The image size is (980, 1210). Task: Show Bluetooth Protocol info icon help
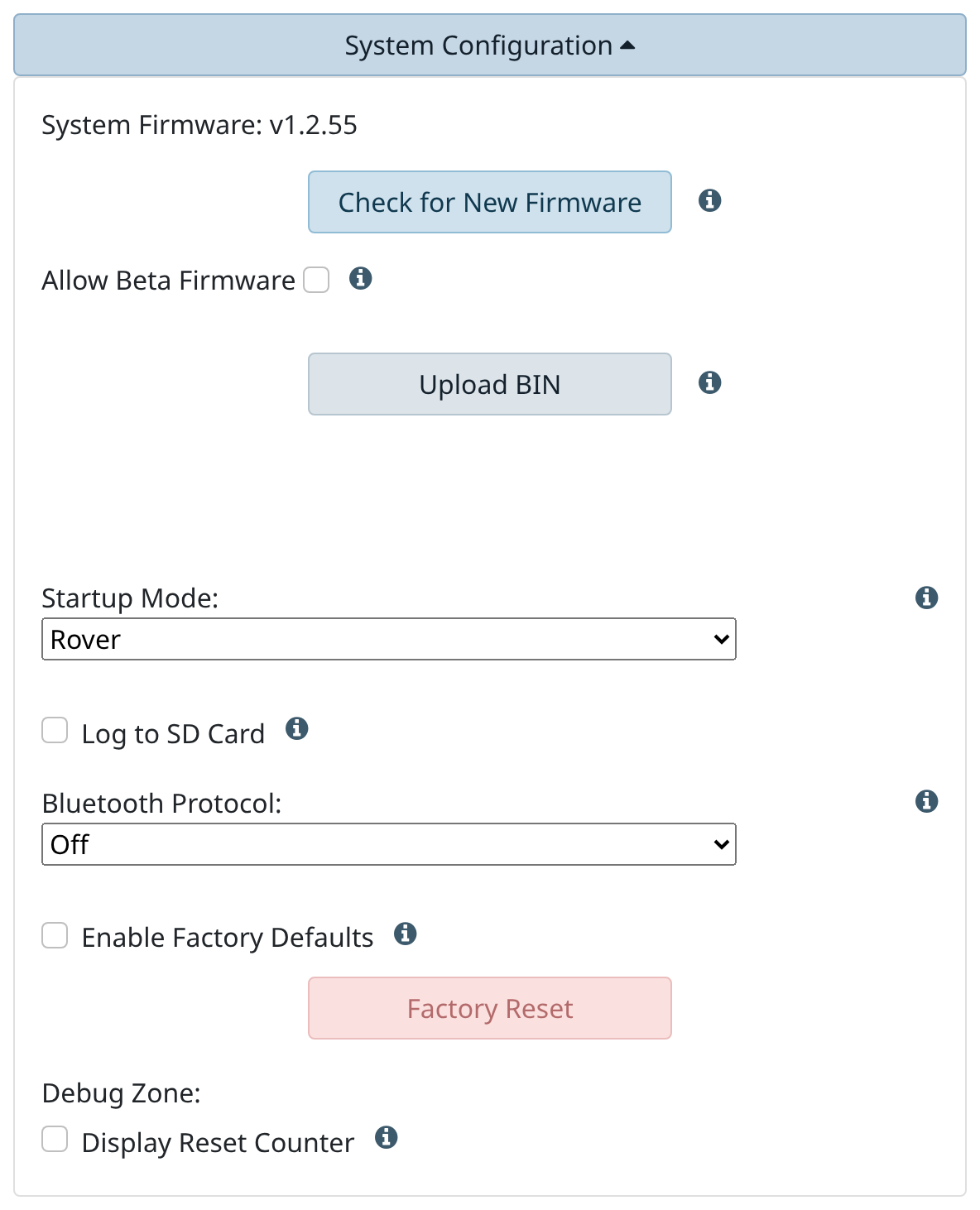(926, 801)
